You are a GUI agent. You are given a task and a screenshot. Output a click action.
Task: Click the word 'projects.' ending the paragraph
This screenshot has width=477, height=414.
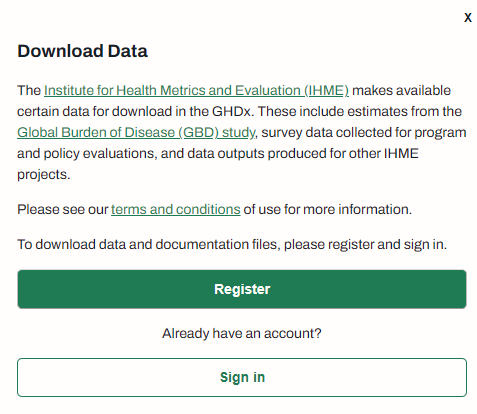tap(44, 174)
